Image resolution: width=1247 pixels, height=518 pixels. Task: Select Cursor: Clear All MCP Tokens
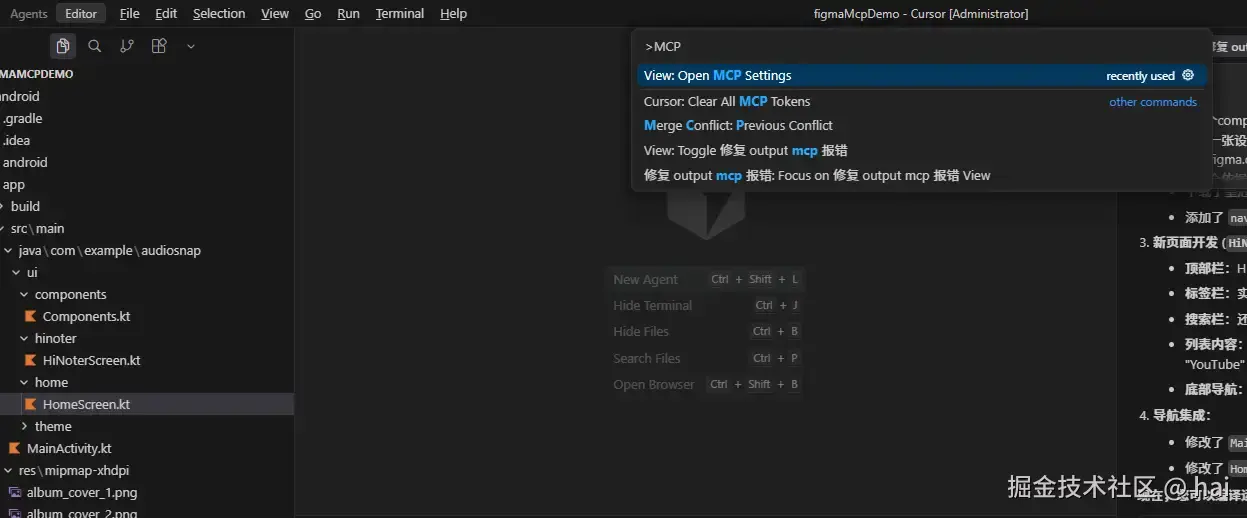tap(920, 102)
